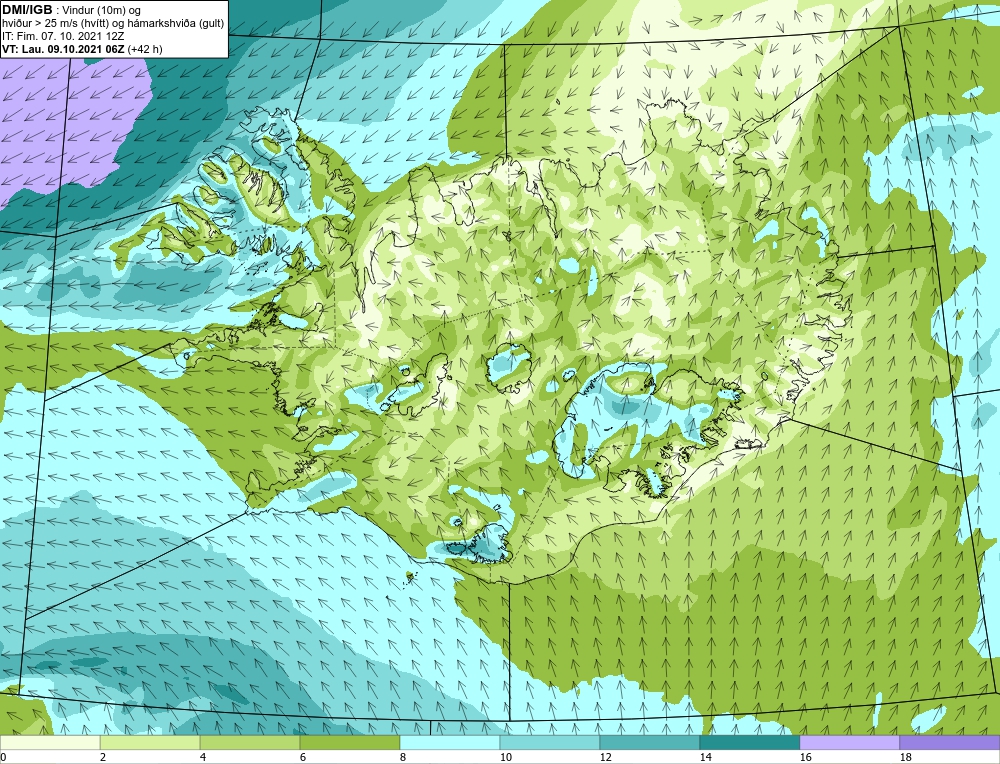Select the 'Vindur (10m) og' label
Screen dimensions: 1000x764
click(x=103, y=11)
